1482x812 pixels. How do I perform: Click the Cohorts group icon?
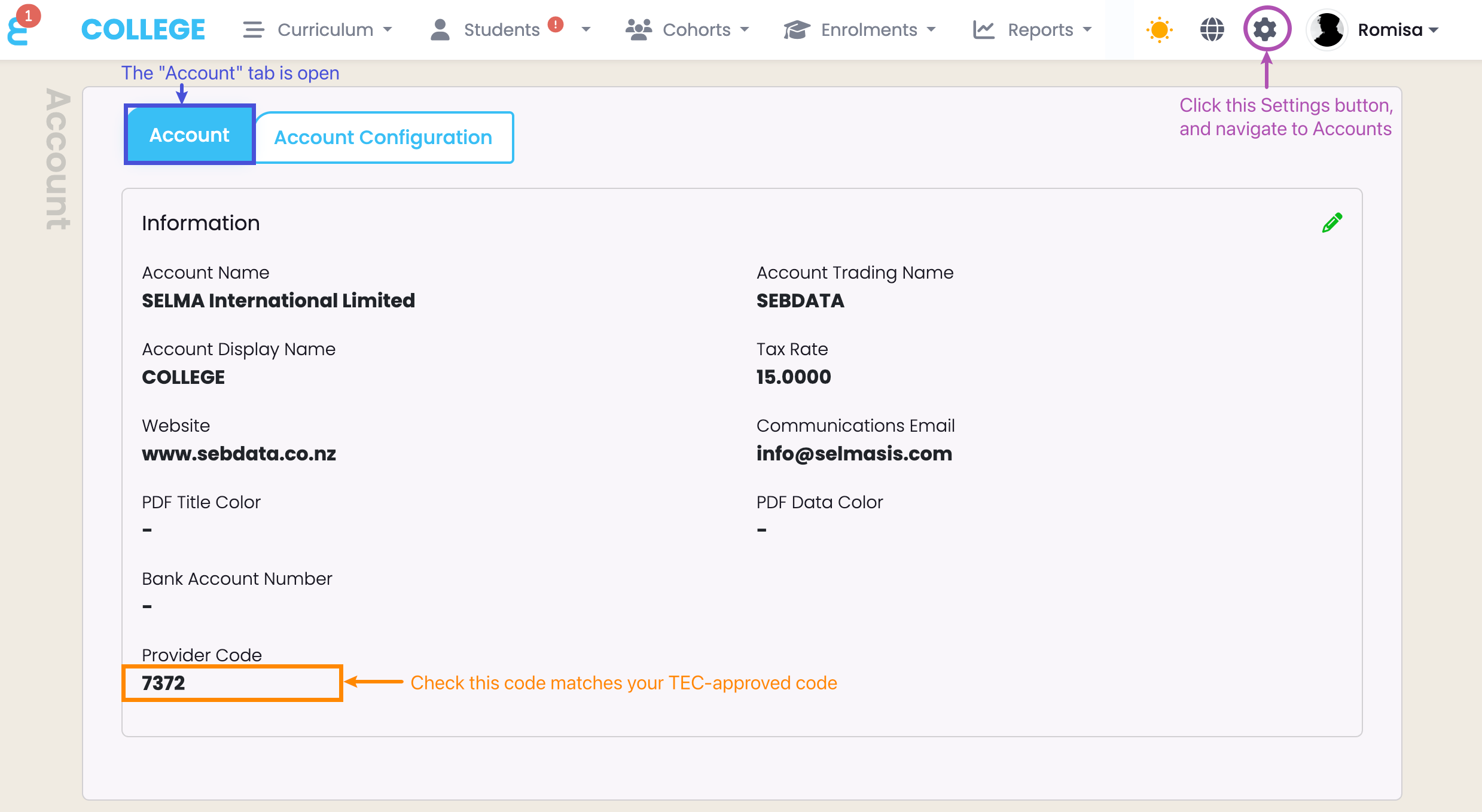click(638, 29)
